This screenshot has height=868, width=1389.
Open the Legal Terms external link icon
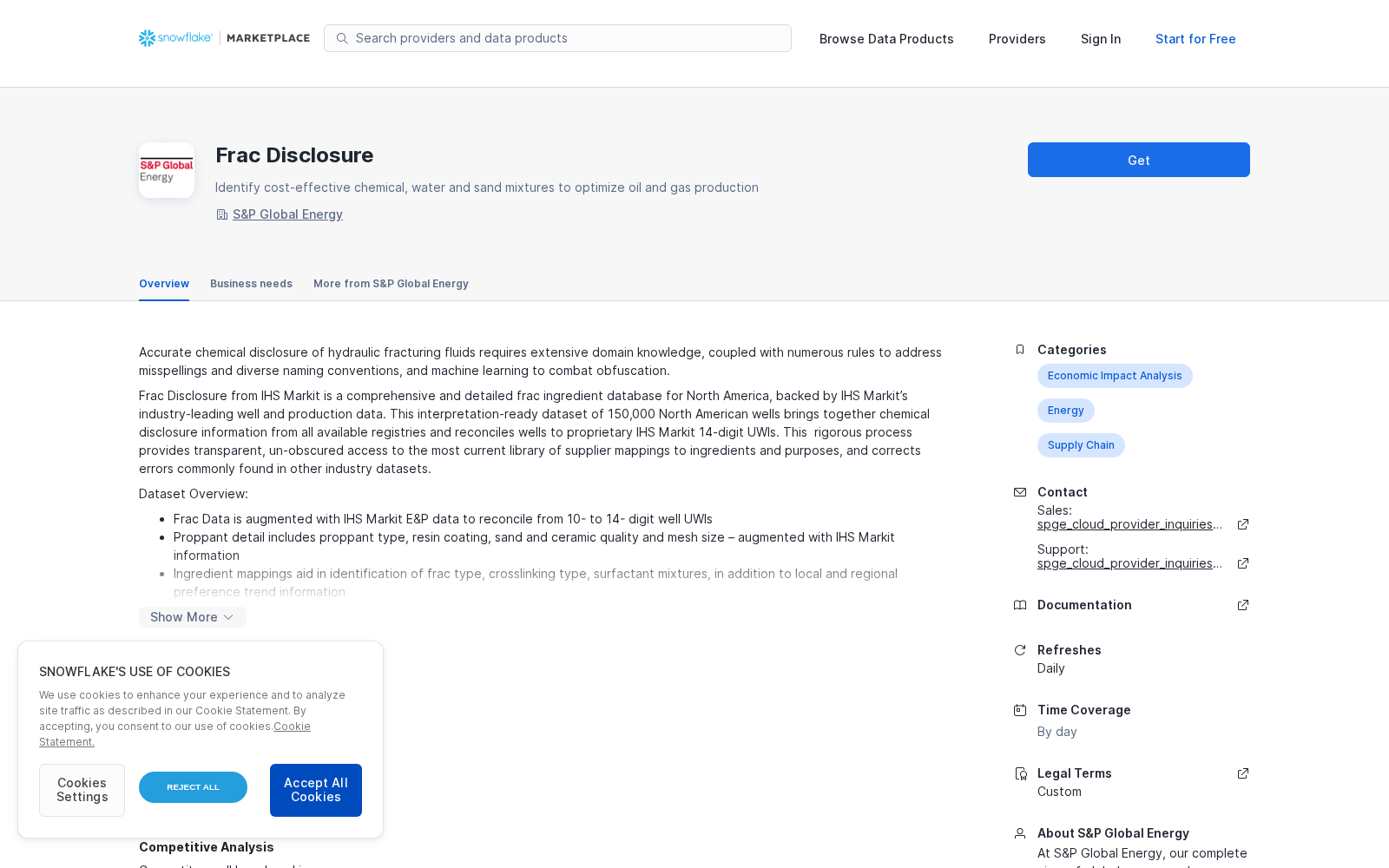[x=1243, y=773]
